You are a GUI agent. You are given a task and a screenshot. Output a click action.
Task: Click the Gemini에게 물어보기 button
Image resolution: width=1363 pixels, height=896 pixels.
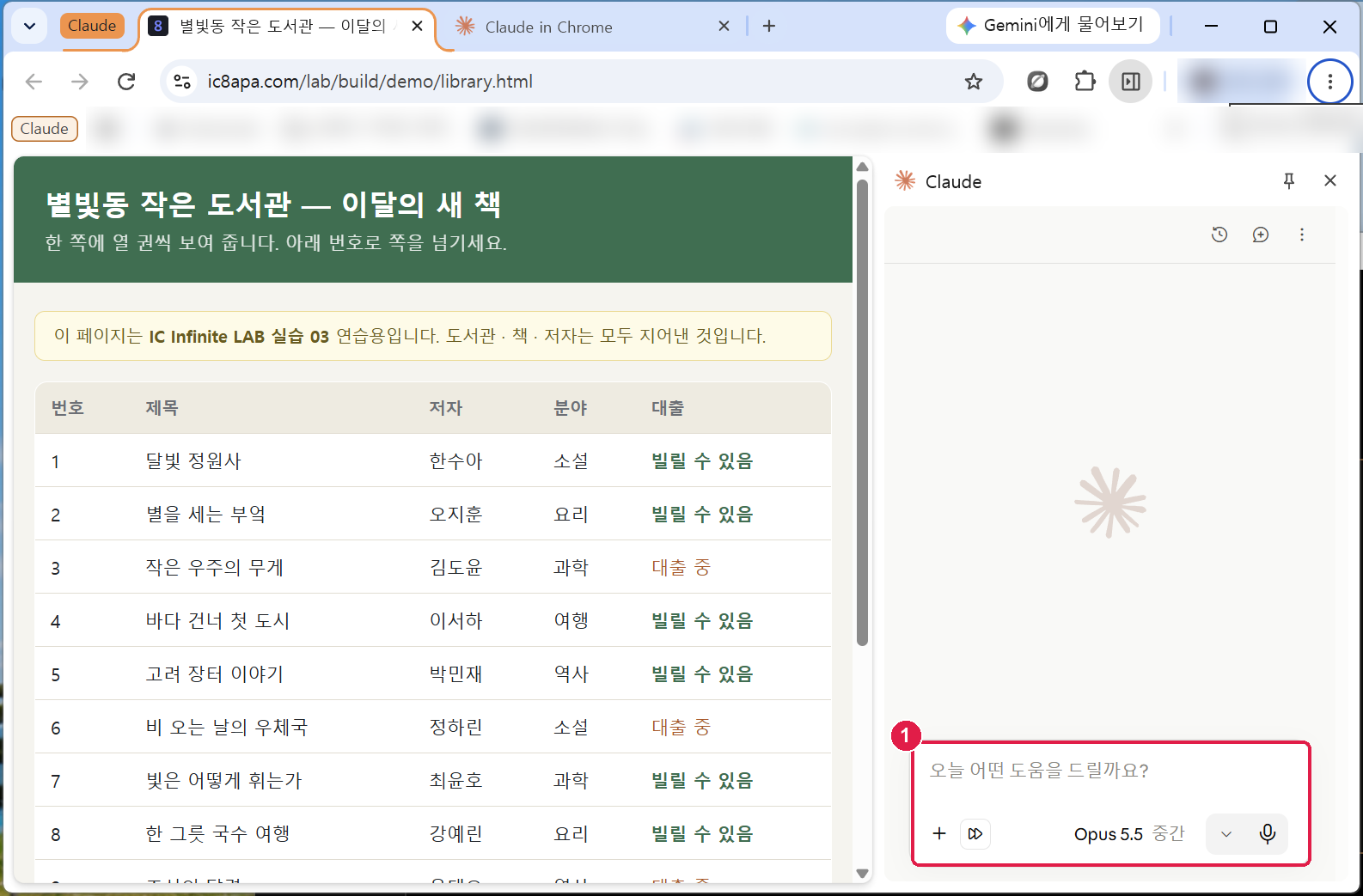[1052, 25]
